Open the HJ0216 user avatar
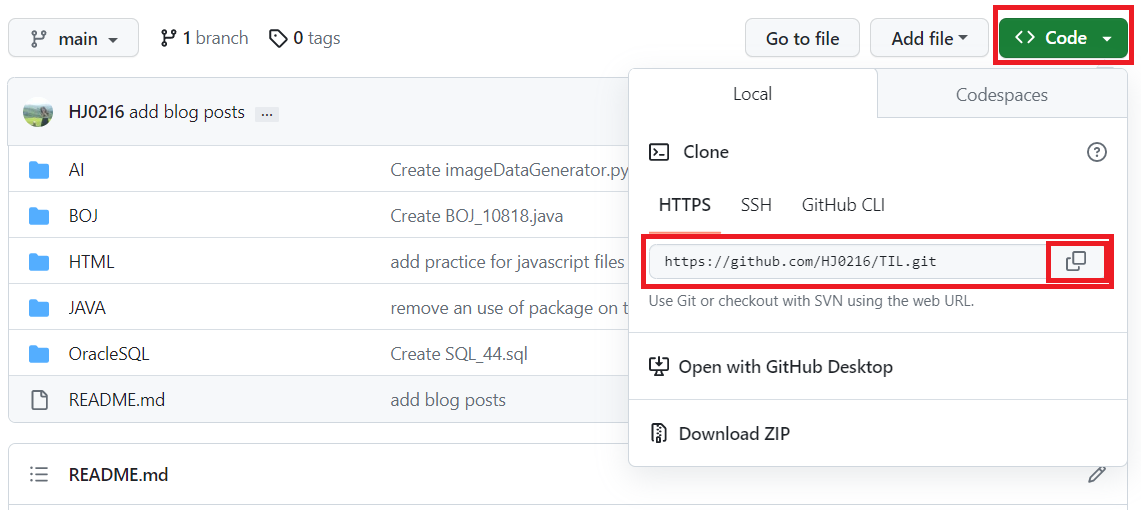This screenshot has height=510, width=1141. pos(38,112)
